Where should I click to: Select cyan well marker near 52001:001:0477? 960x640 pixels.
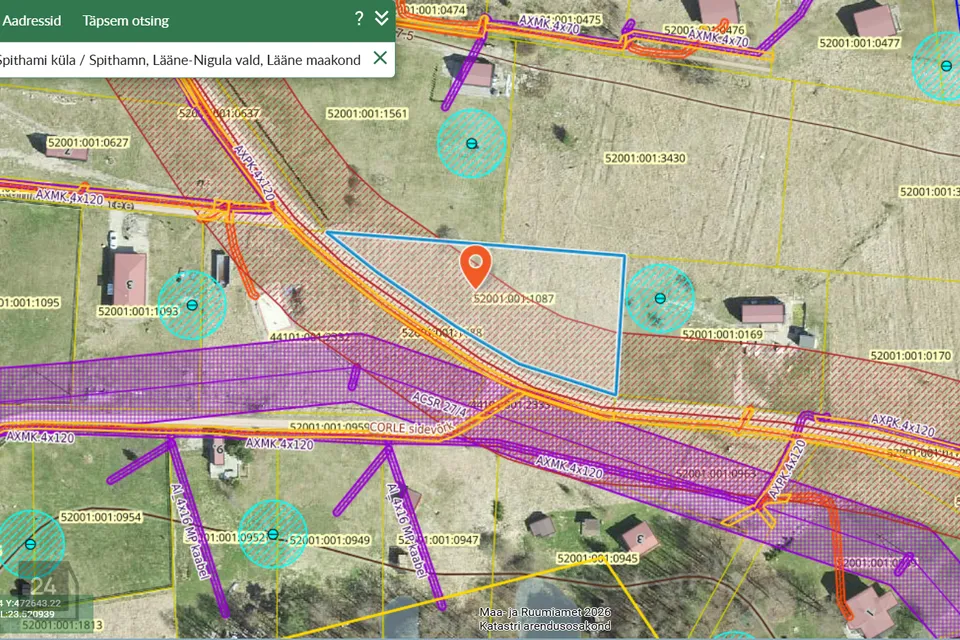(x=946, y=66)
